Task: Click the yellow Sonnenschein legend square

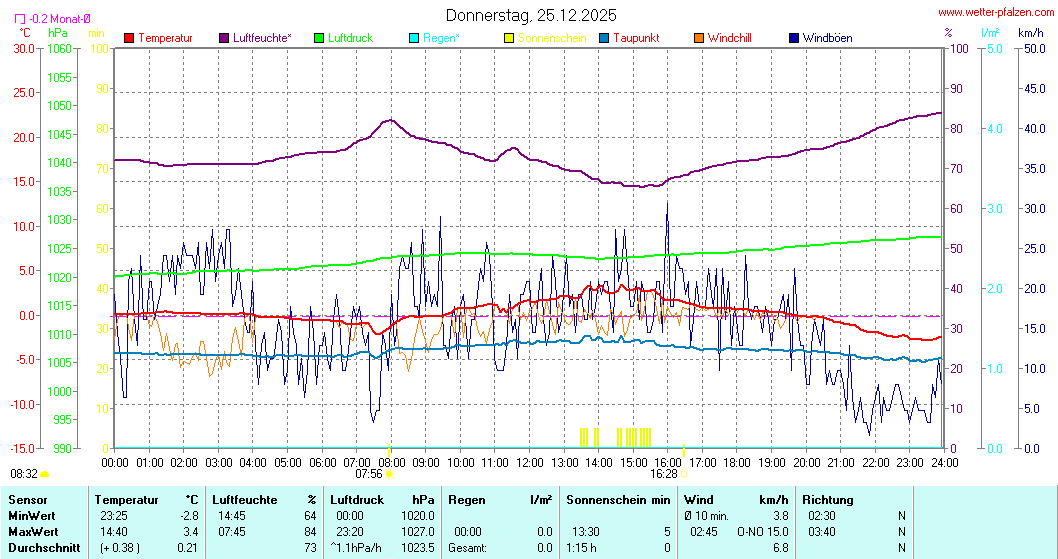Action: [509, 38]
